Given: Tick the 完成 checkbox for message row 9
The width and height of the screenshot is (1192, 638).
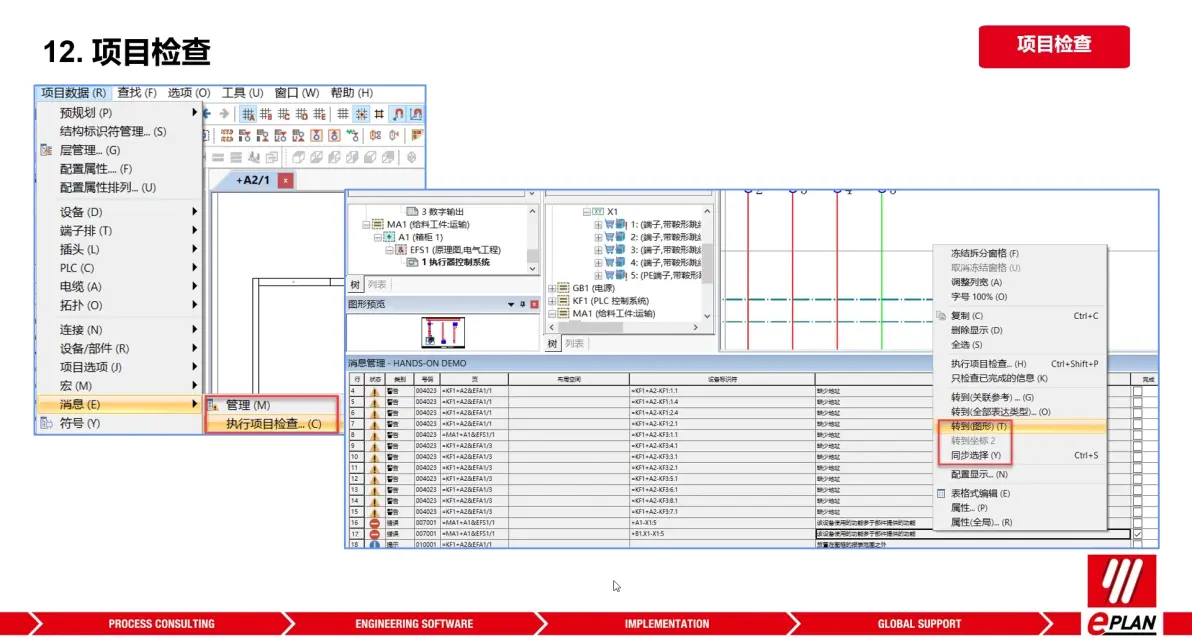Looking at the screenshot, I should [x=1137, y=446].
